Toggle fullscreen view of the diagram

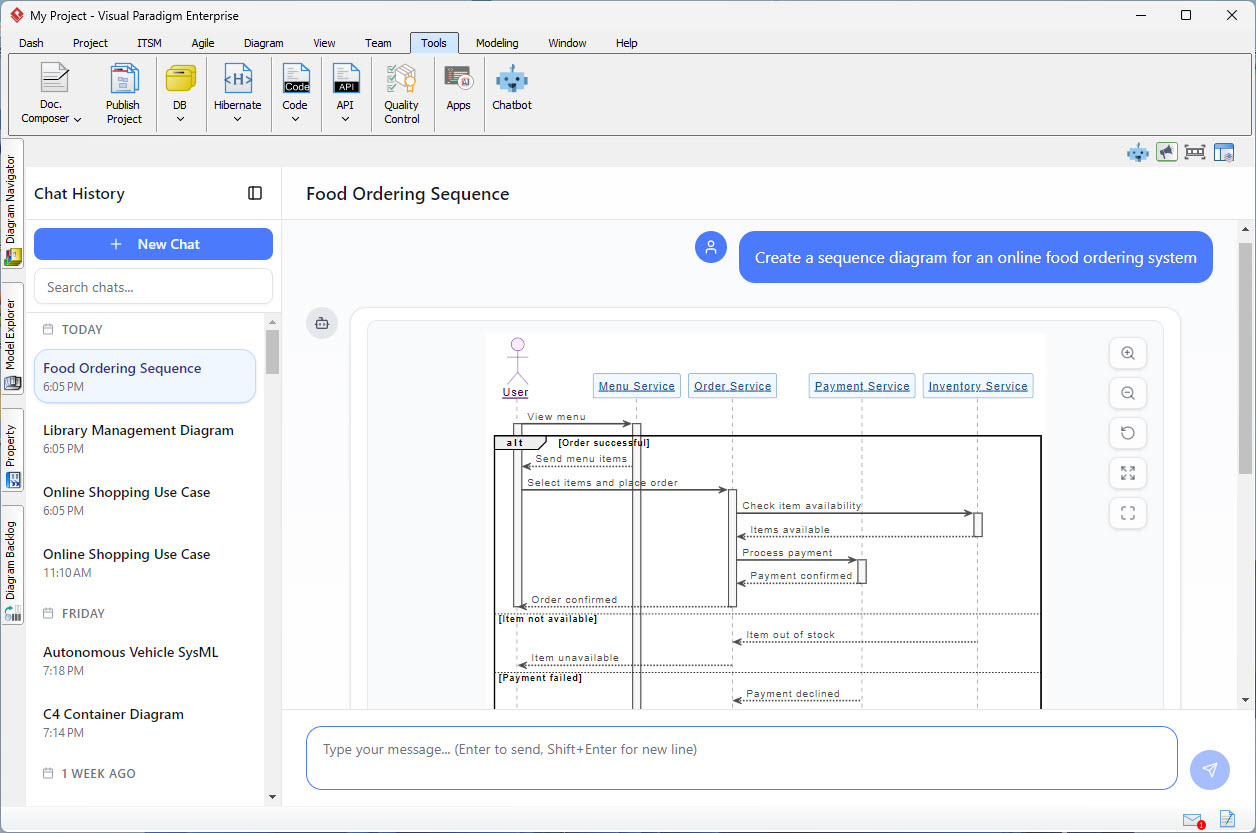(1128, 473)
